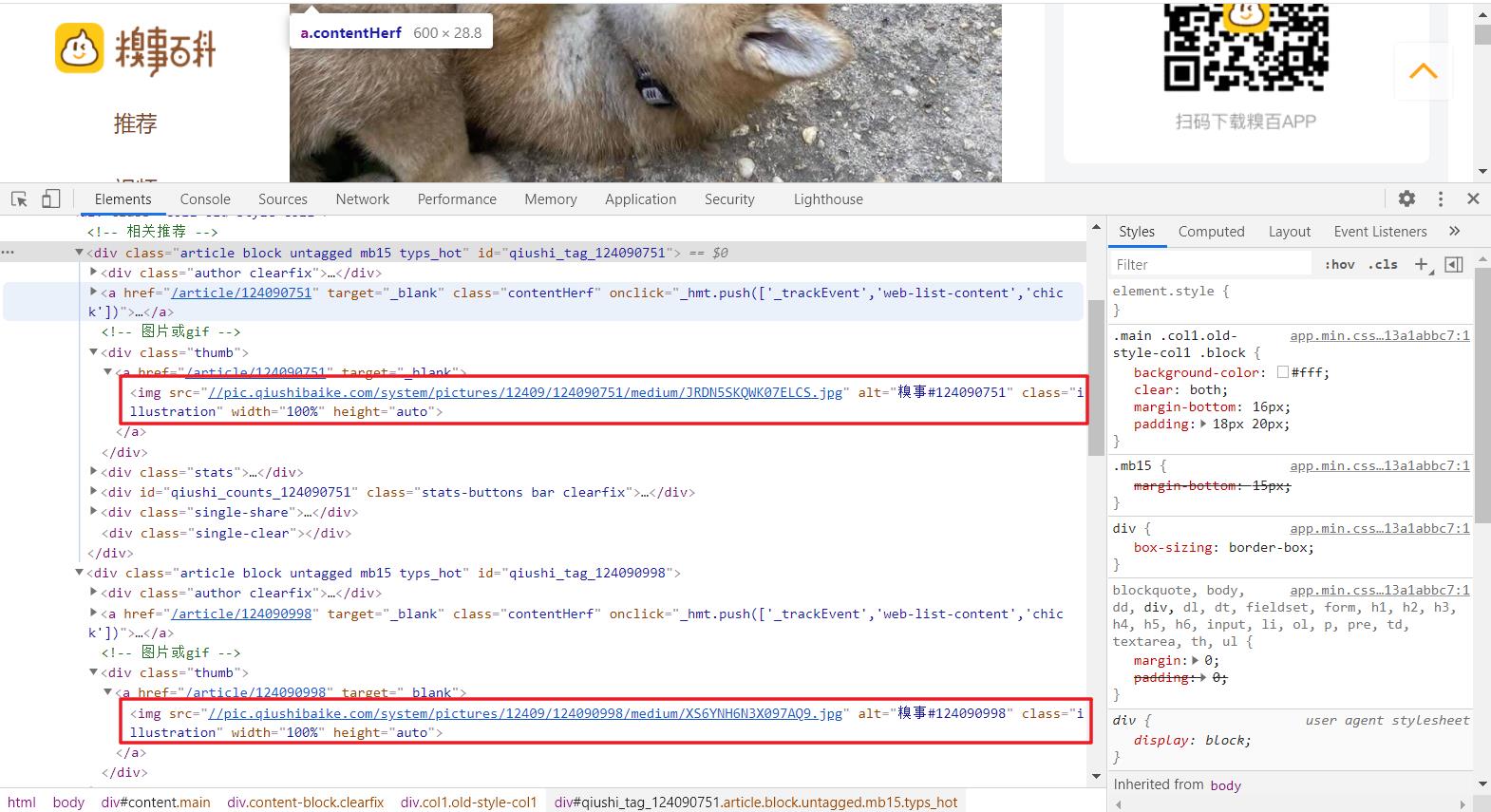Select the single-clear div row
This screenshot has height=812, width=1491.
(226, 533)
